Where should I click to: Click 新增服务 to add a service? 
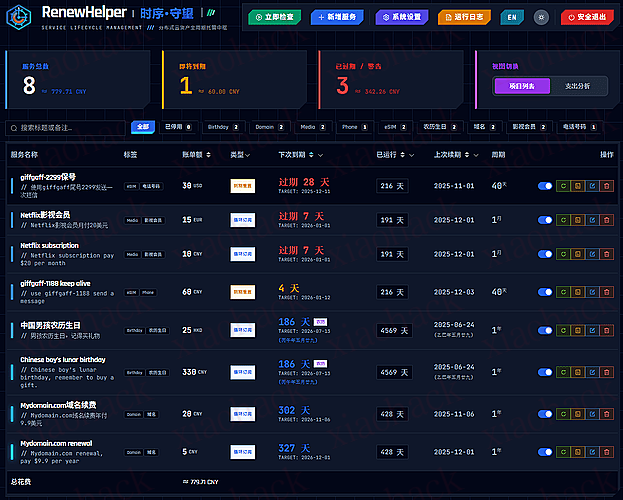tap(337, 17)
